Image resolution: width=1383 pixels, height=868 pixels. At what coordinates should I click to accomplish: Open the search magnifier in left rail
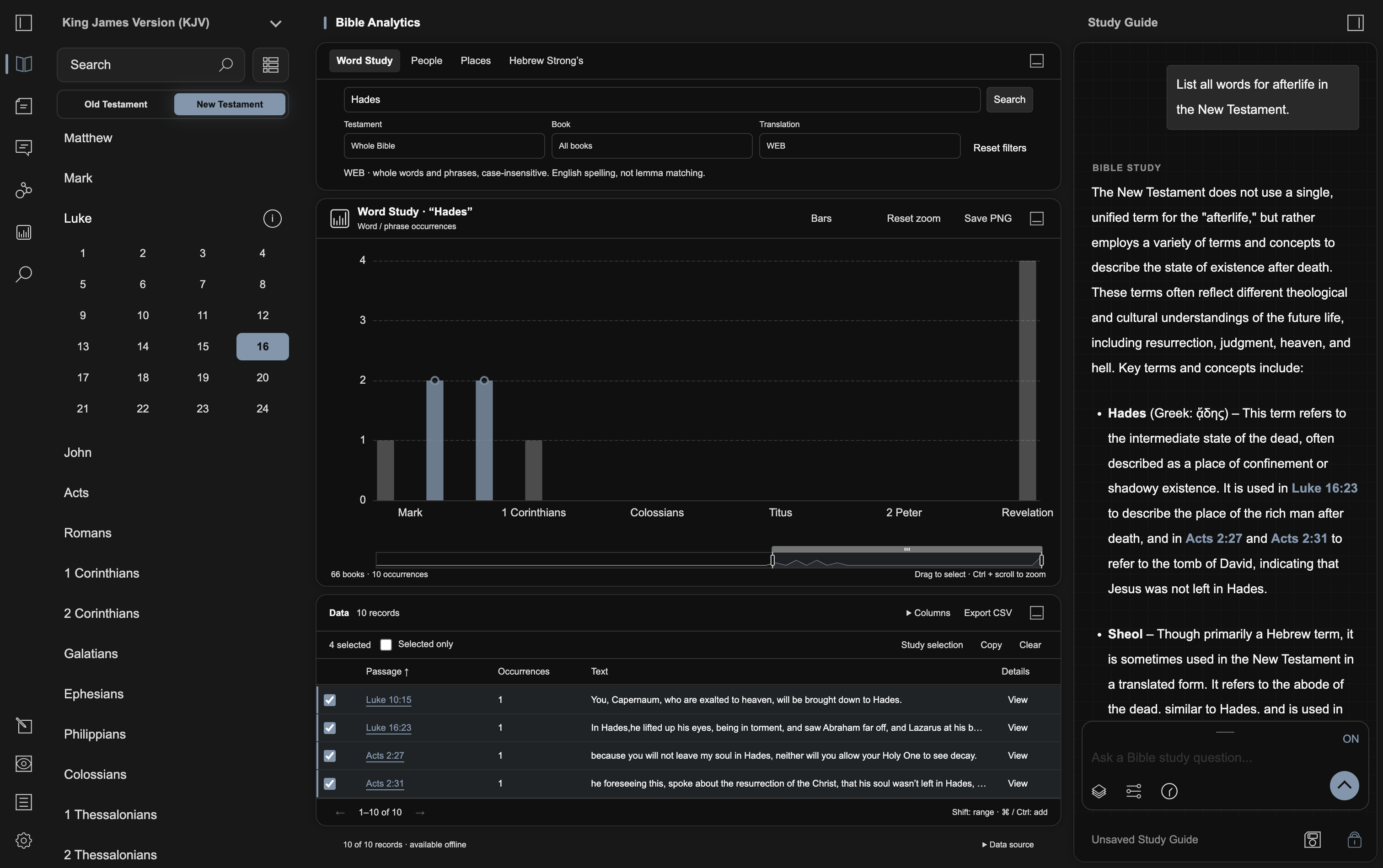coord(23,274)
